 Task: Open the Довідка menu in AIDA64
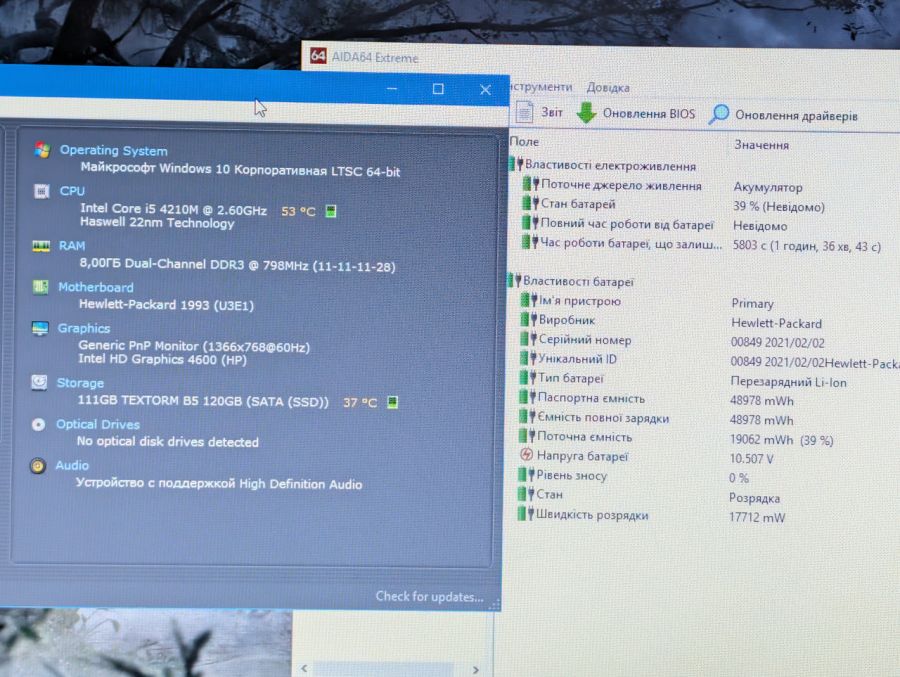click(x=608, y=88)
